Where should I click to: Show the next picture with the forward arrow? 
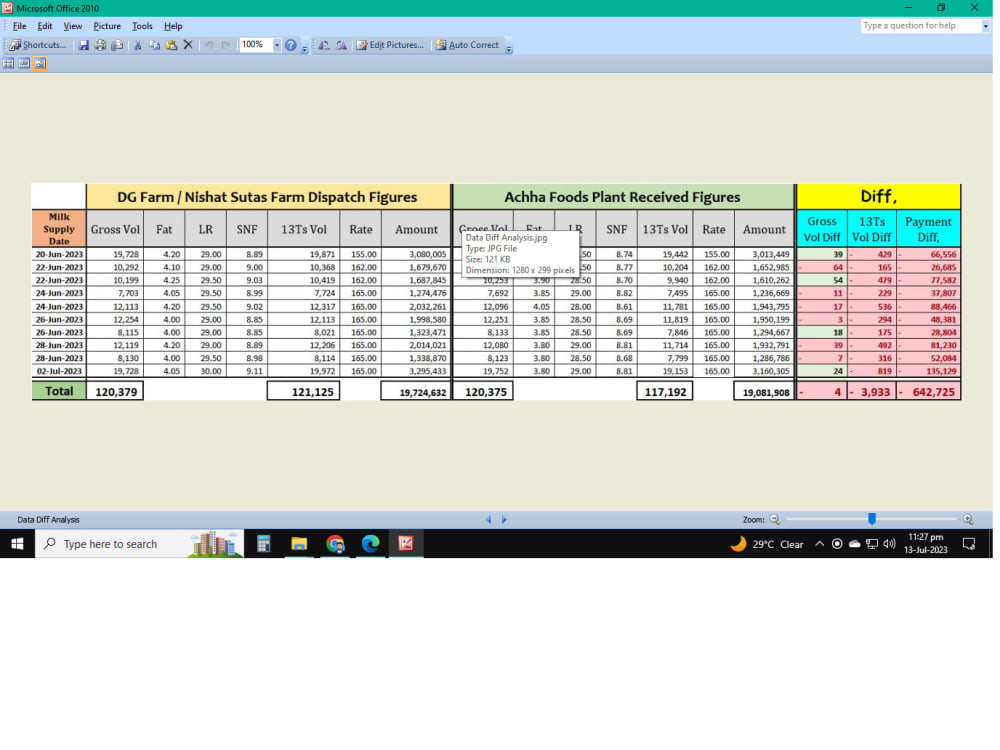[505, 519]
